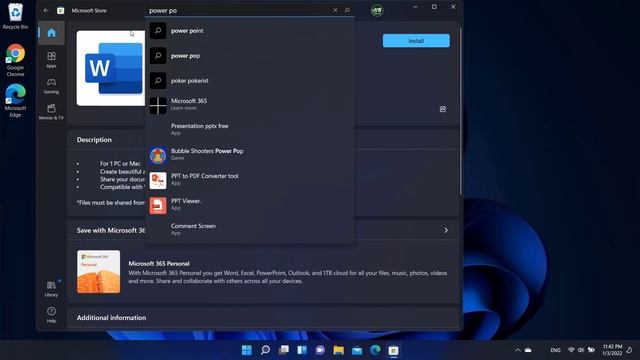Open PPT to PDF Converter tool suggestion
The width and height of the screenshot is (640, 360).
(249, 180)
